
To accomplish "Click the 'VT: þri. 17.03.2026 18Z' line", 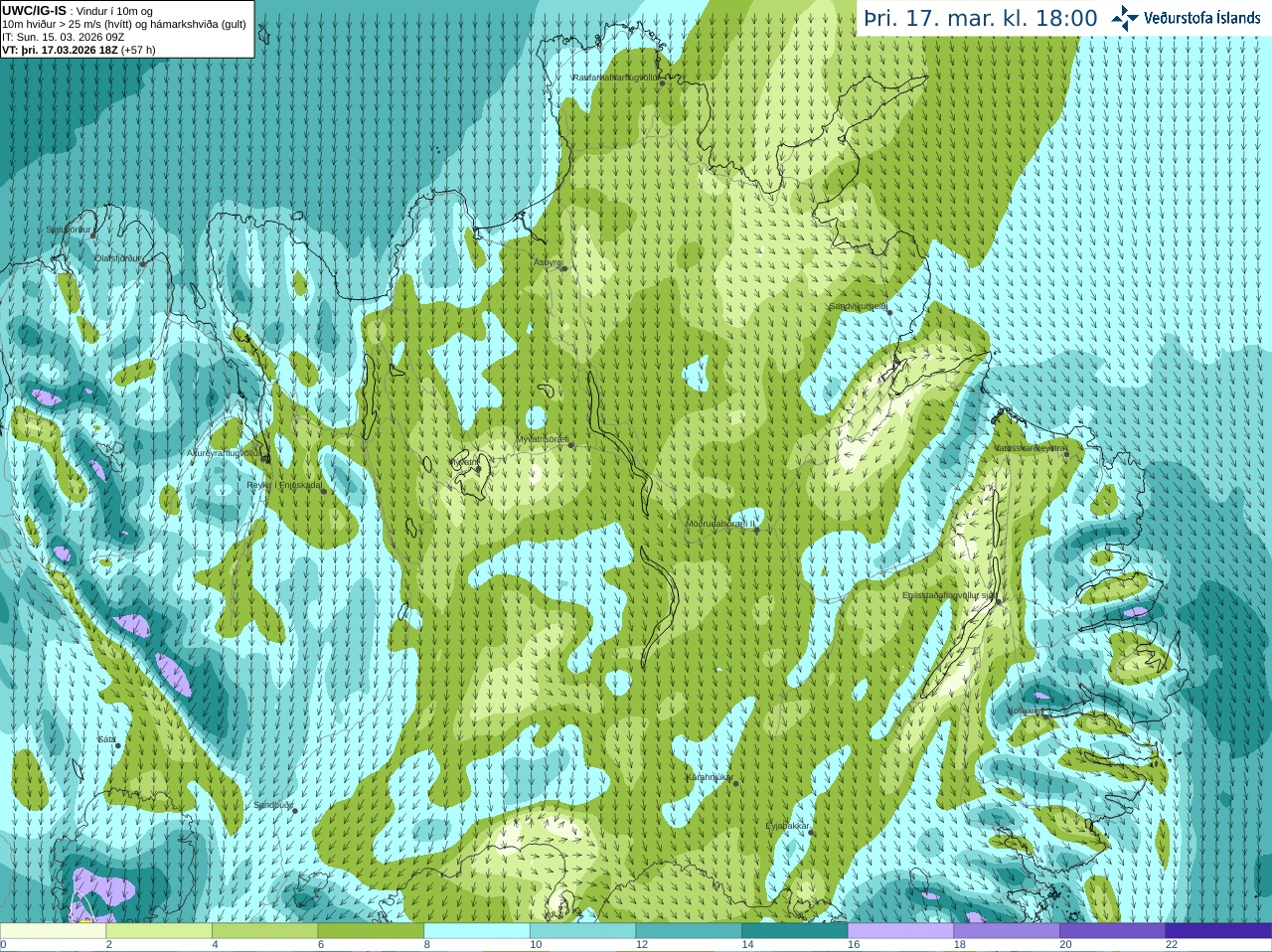I will click(x=79, y=50).
